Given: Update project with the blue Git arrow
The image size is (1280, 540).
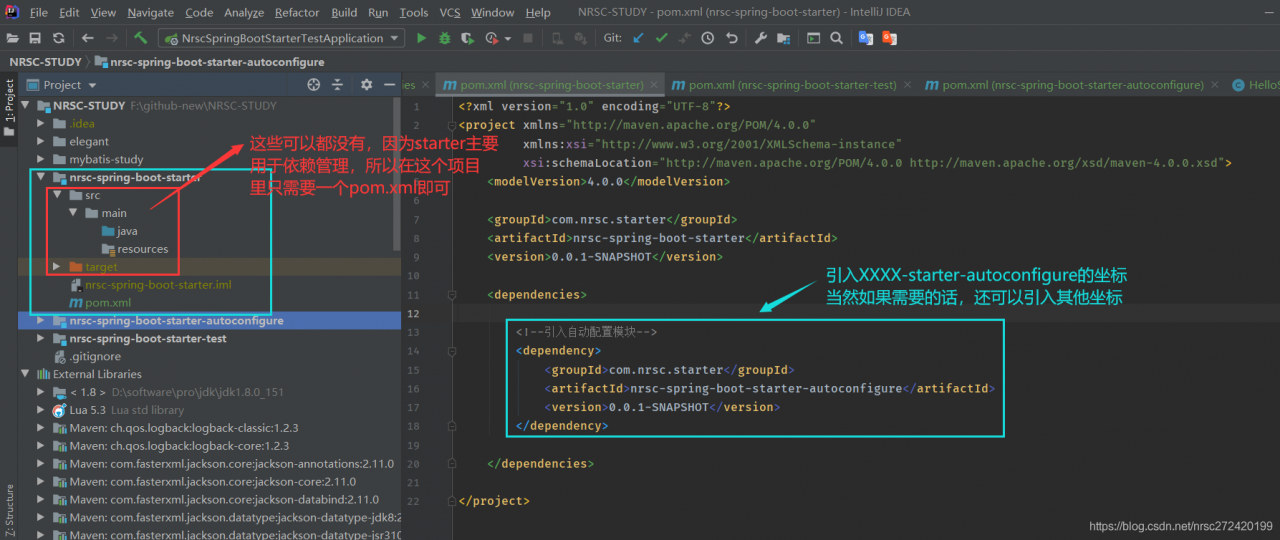Looking at the screenshot, I should (x=638, y=38).
